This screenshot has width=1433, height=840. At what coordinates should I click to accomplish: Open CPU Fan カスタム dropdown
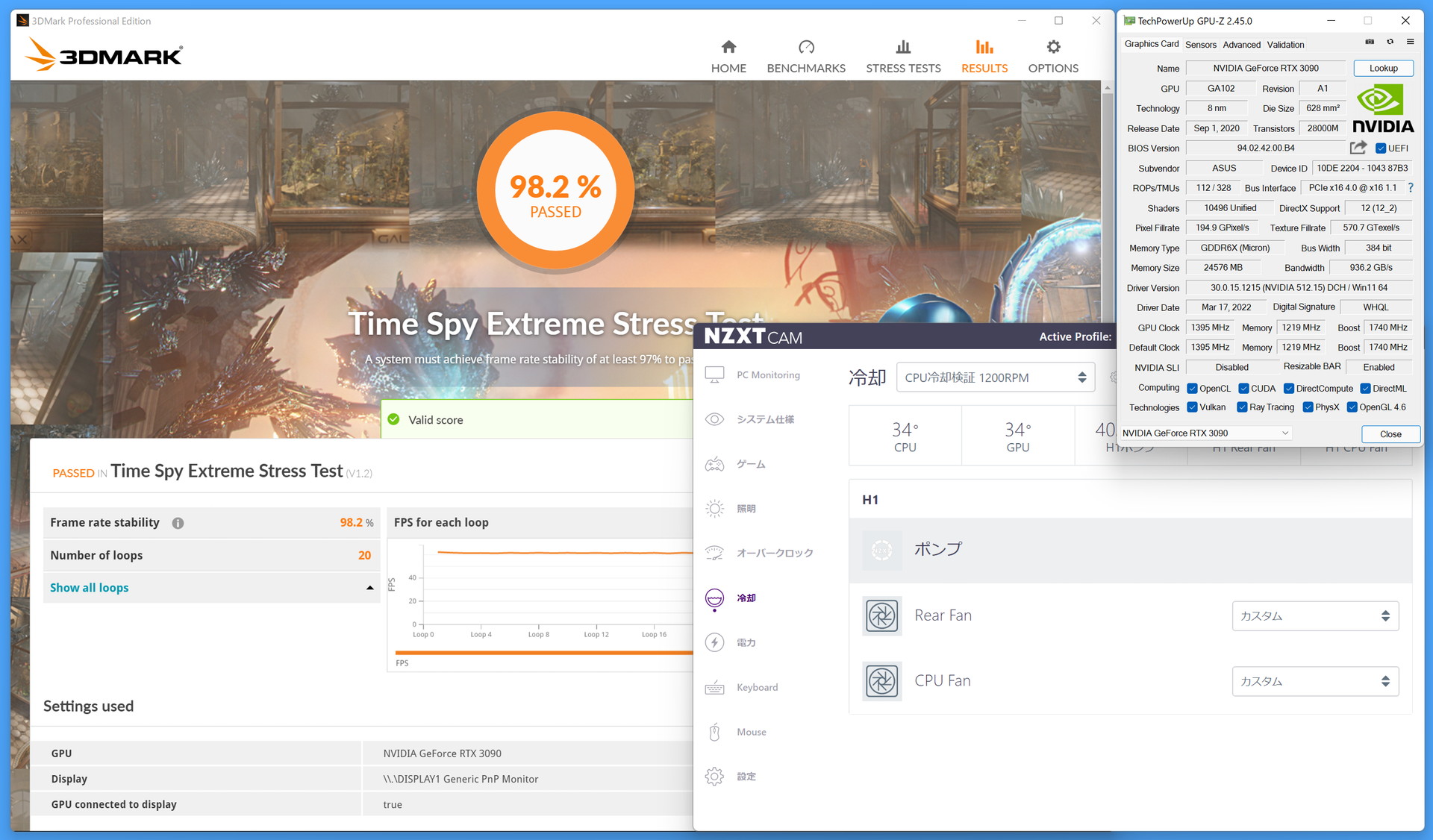coord(1315,681)
